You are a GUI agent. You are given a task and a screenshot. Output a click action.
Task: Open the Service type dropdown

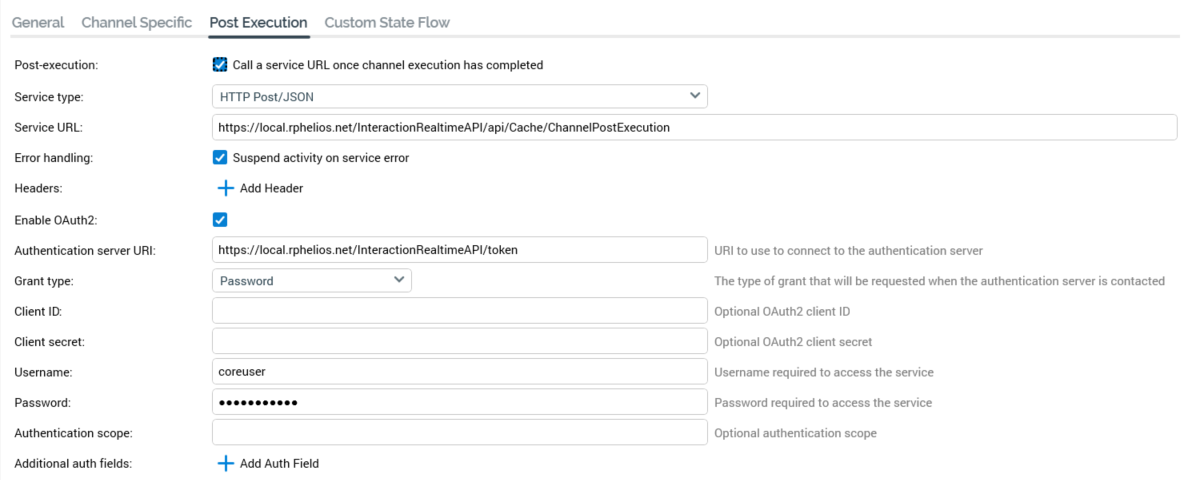point(459,96)
